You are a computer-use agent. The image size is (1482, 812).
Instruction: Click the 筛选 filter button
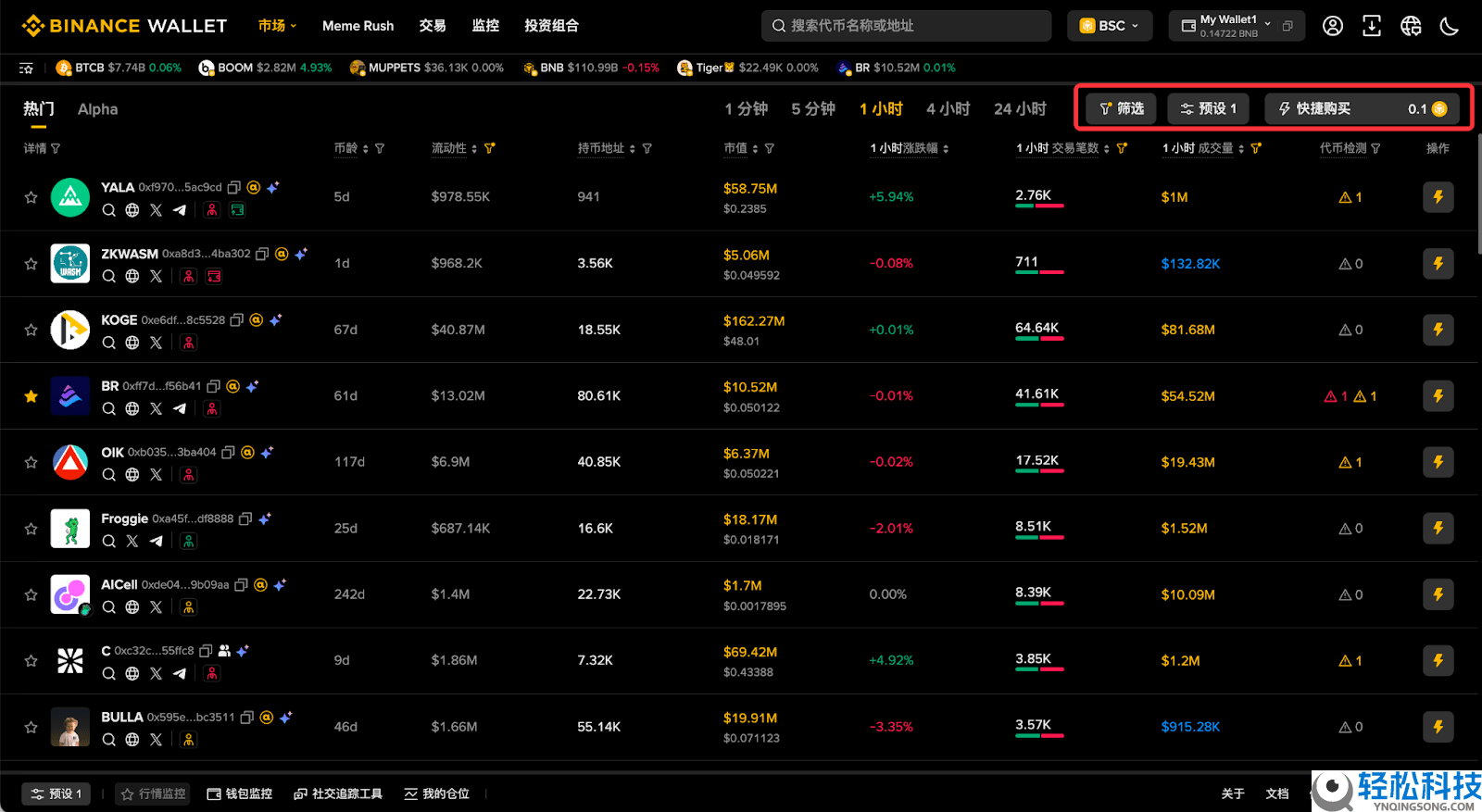pos(1121,109)
